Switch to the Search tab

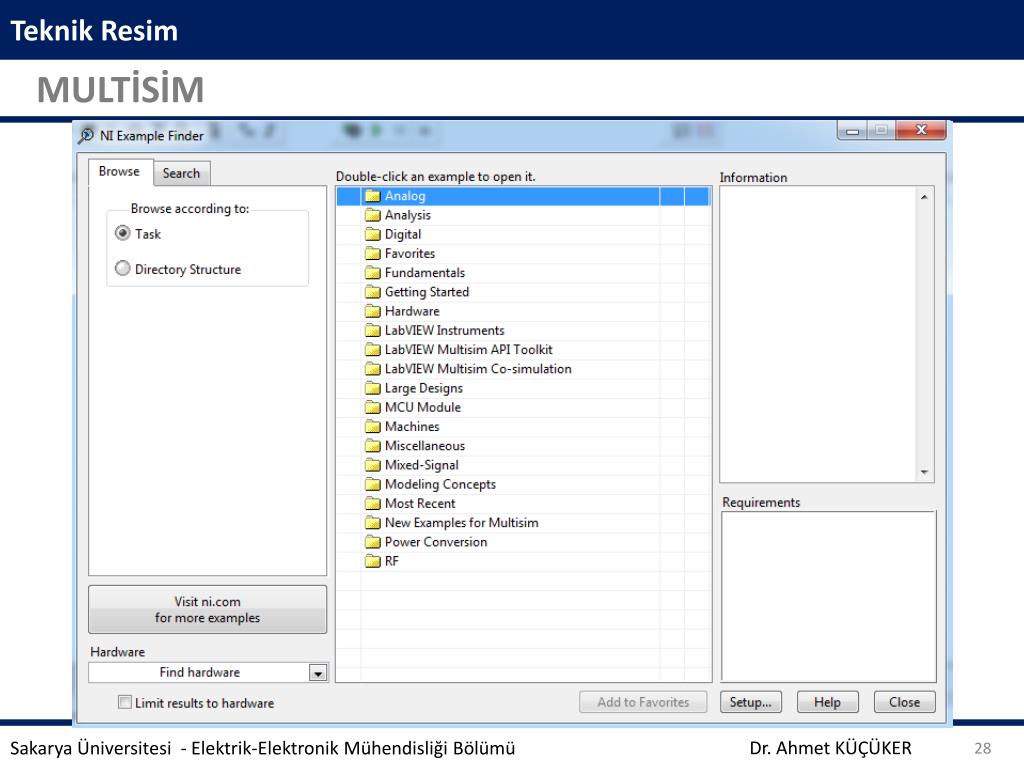(x=182, y=174)
